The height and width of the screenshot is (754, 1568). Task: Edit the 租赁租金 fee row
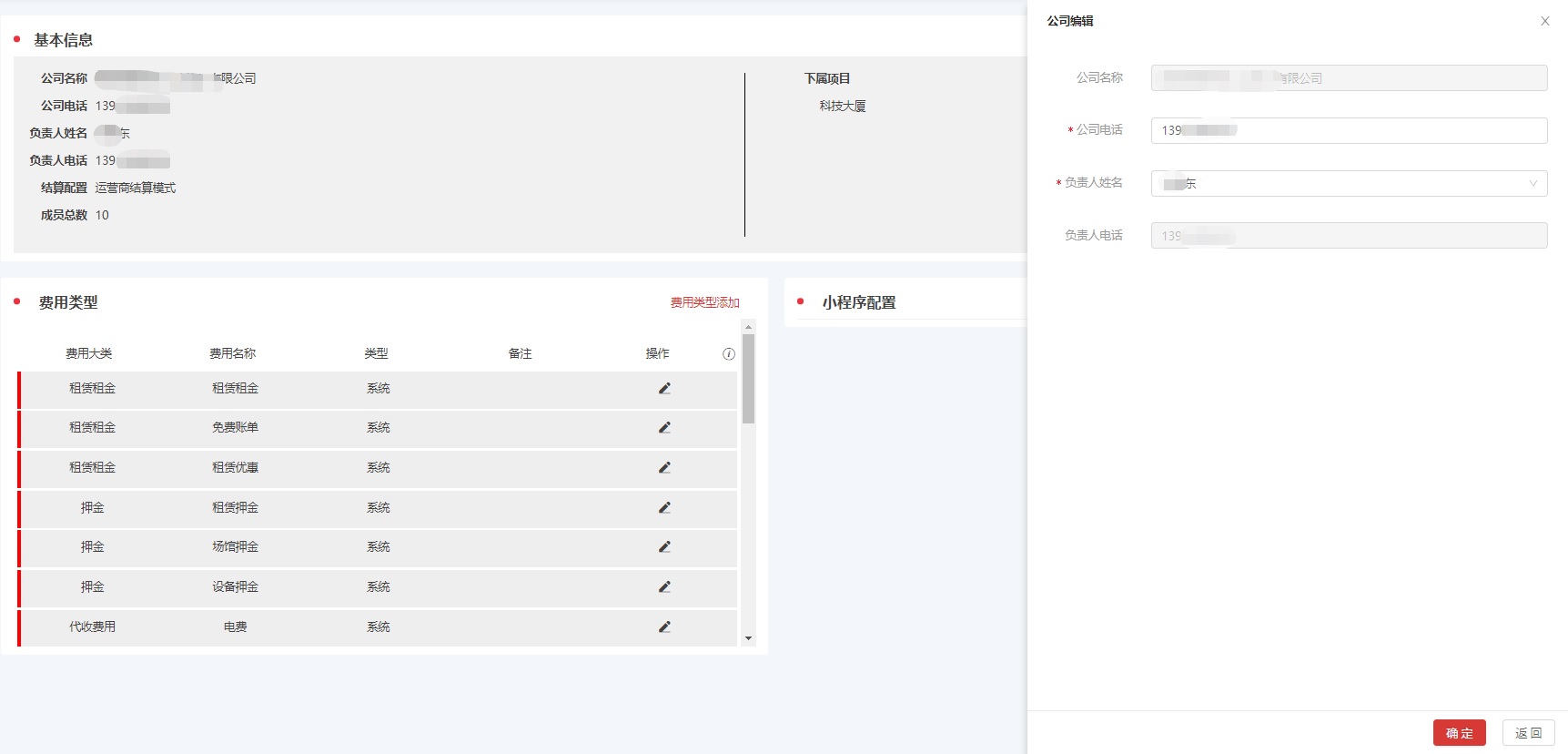pyautogui.click(x=664, y=388)
